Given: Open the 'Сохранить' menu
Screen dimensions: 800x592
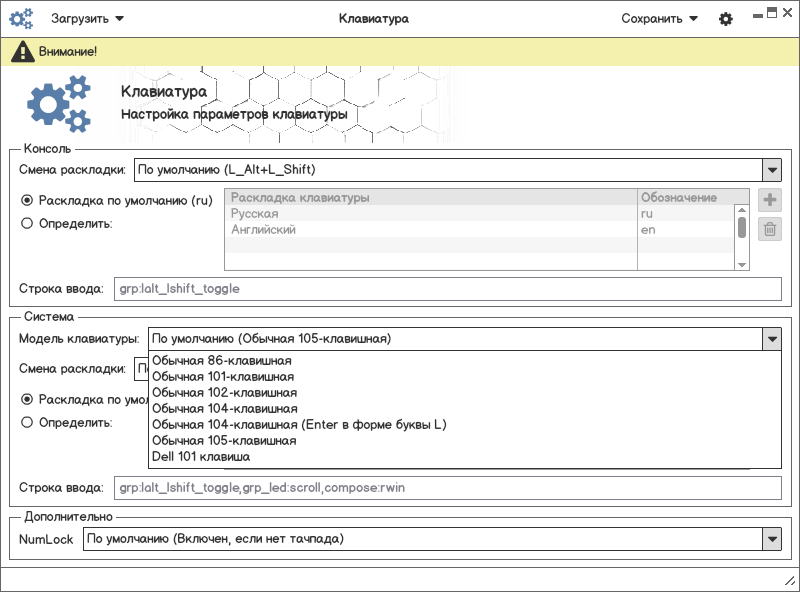Looking at the screenshot, I should (659, 19).
